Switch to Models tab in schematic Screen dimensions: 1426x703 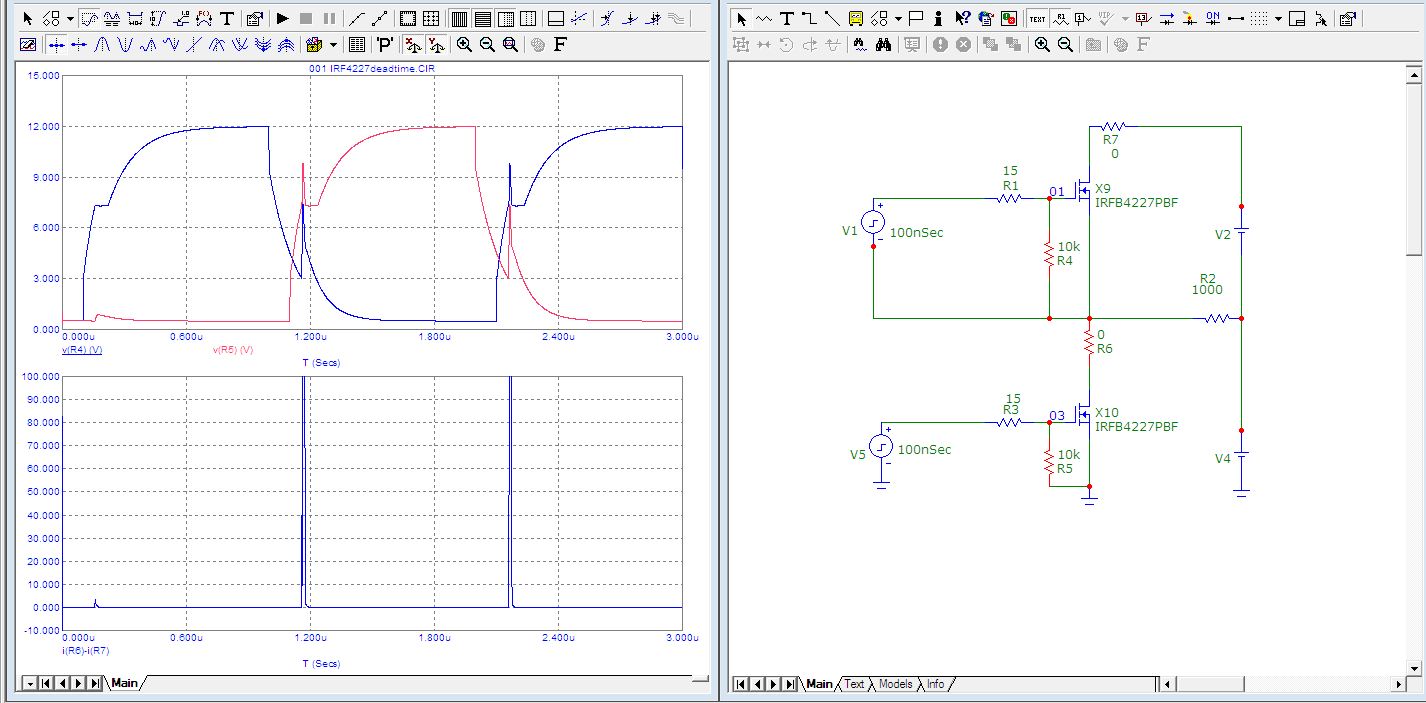pos(895,684)
